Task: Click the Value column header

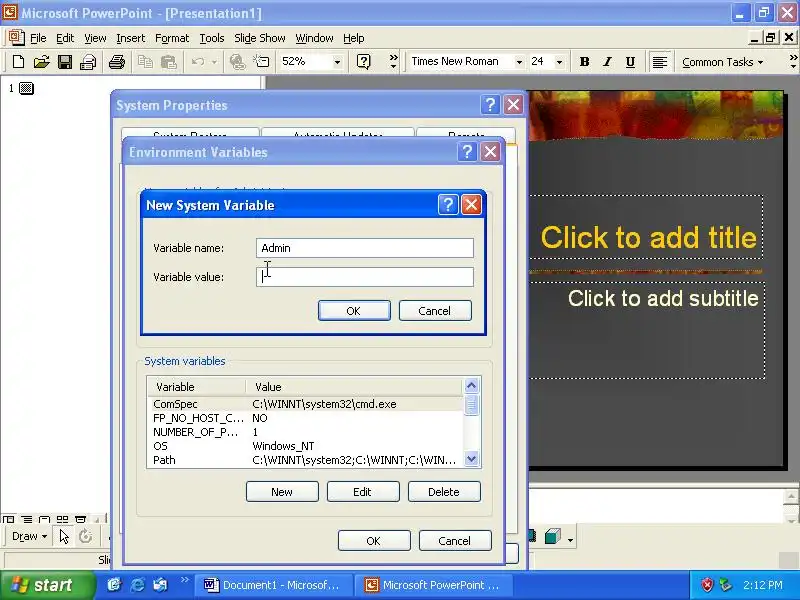Action: coord(354,387)
